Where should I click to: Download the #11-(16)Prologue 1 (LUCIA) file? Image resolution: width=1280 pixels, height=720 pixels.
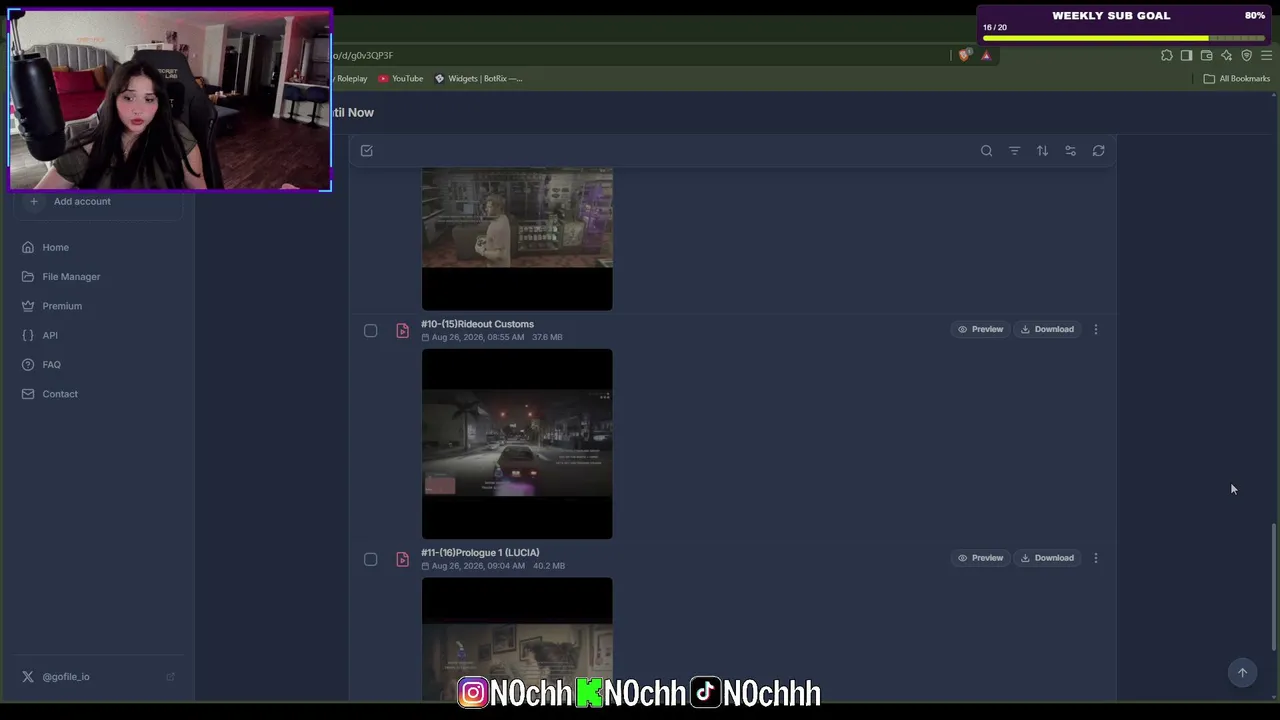coord(1047,558)
